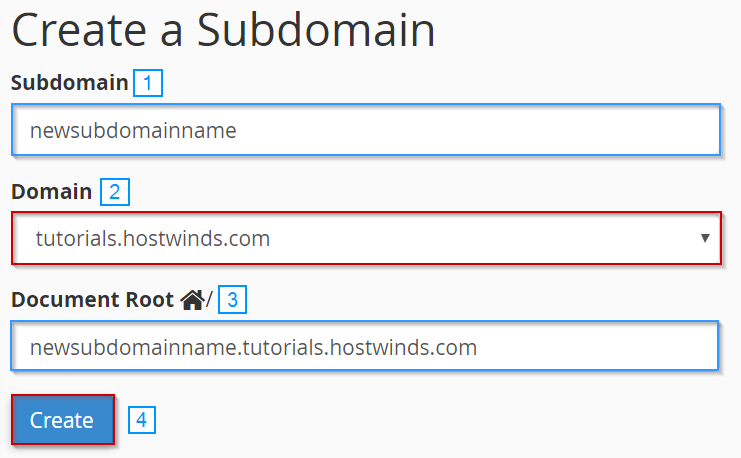Place cursor in newsubdomainname.tutorials.hostwinds.com text

tap(253, 347)
